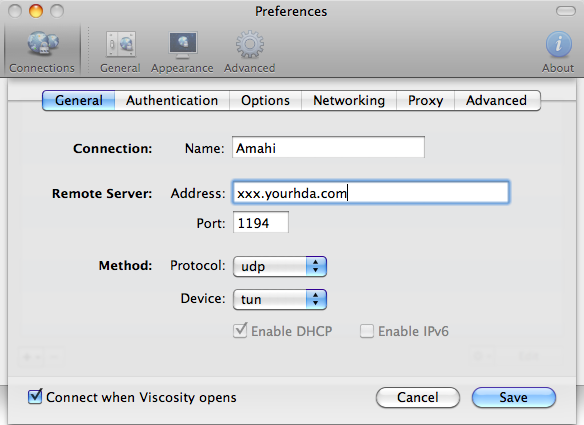Select the Options tab
Screen dimensions: 584x425
coord(265,101)
